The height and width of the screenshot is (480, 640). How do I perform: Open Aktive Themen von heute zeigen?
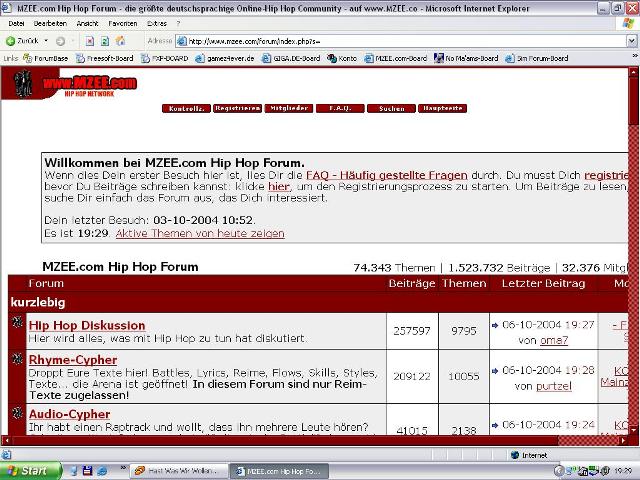pyautogui.click(x=200, y=233)
